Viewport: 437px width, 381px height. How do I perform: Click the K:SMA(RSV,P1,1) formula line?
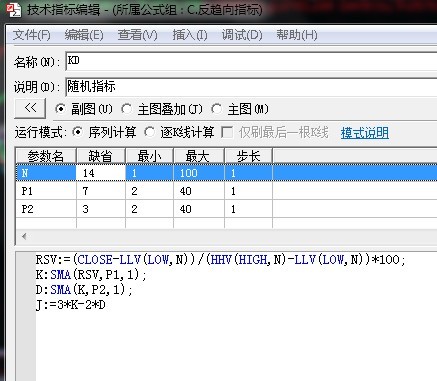91,275
